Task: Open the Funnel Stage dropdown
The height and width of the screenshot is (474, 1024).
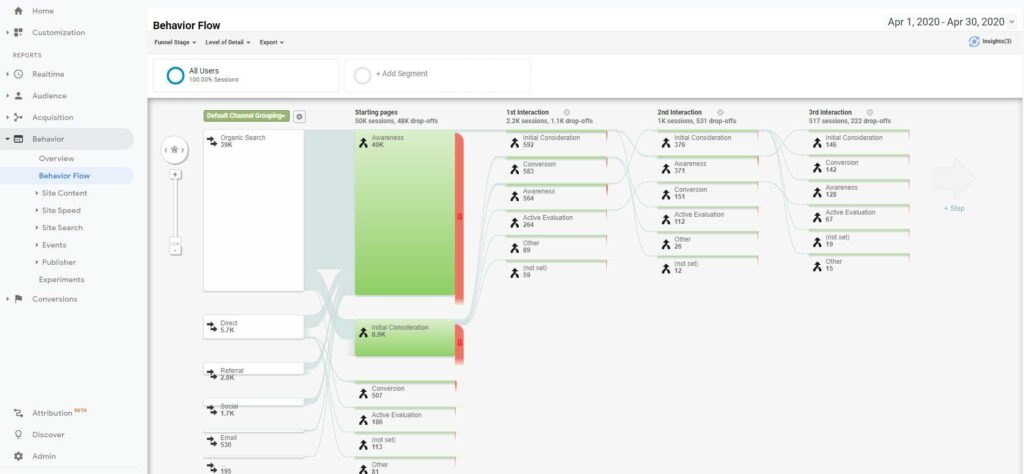Action: click(x=175, y=42)
